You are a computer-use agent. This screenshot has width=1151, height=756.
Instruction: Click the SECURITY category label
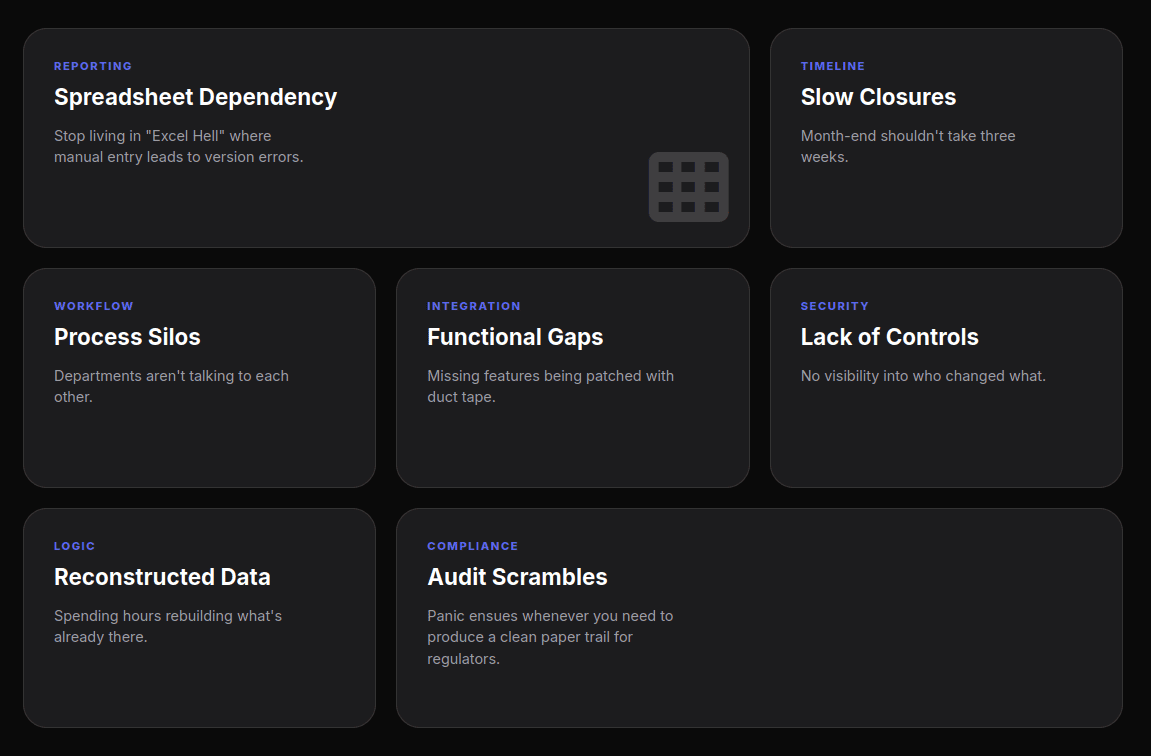click(834, 306)
